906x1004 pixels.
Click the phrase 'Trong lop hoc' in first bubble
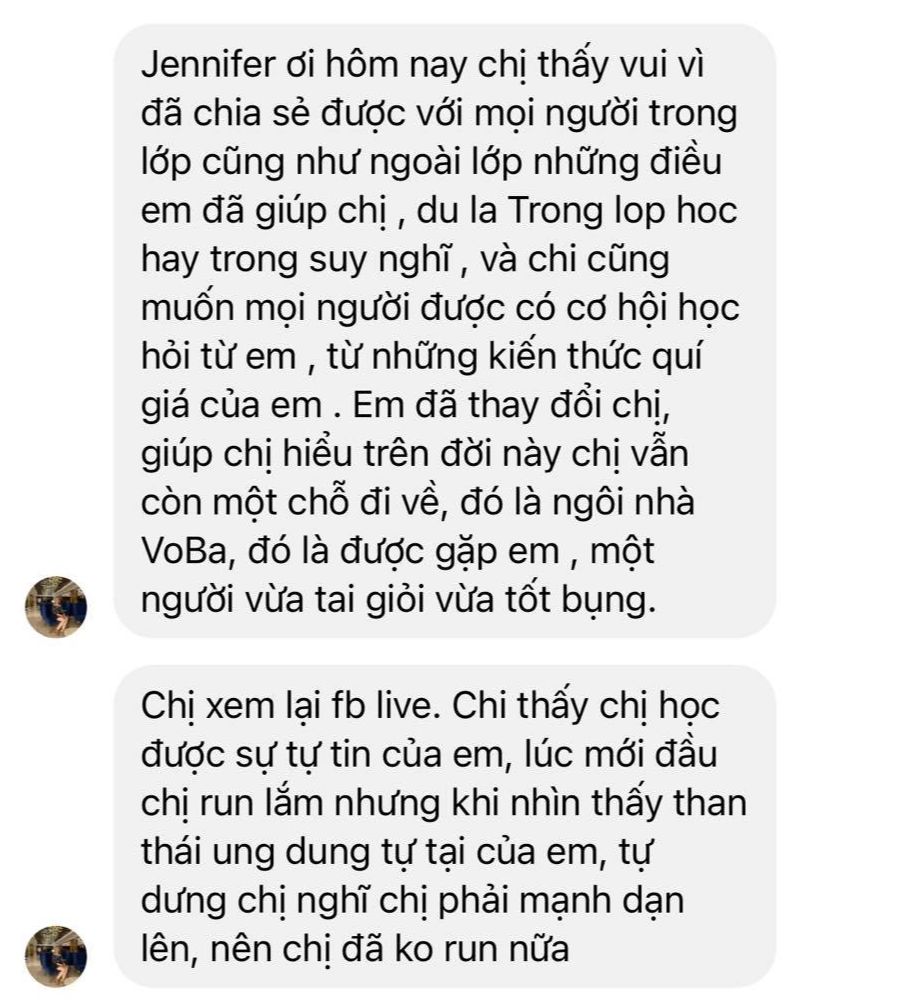coord(622,212)
